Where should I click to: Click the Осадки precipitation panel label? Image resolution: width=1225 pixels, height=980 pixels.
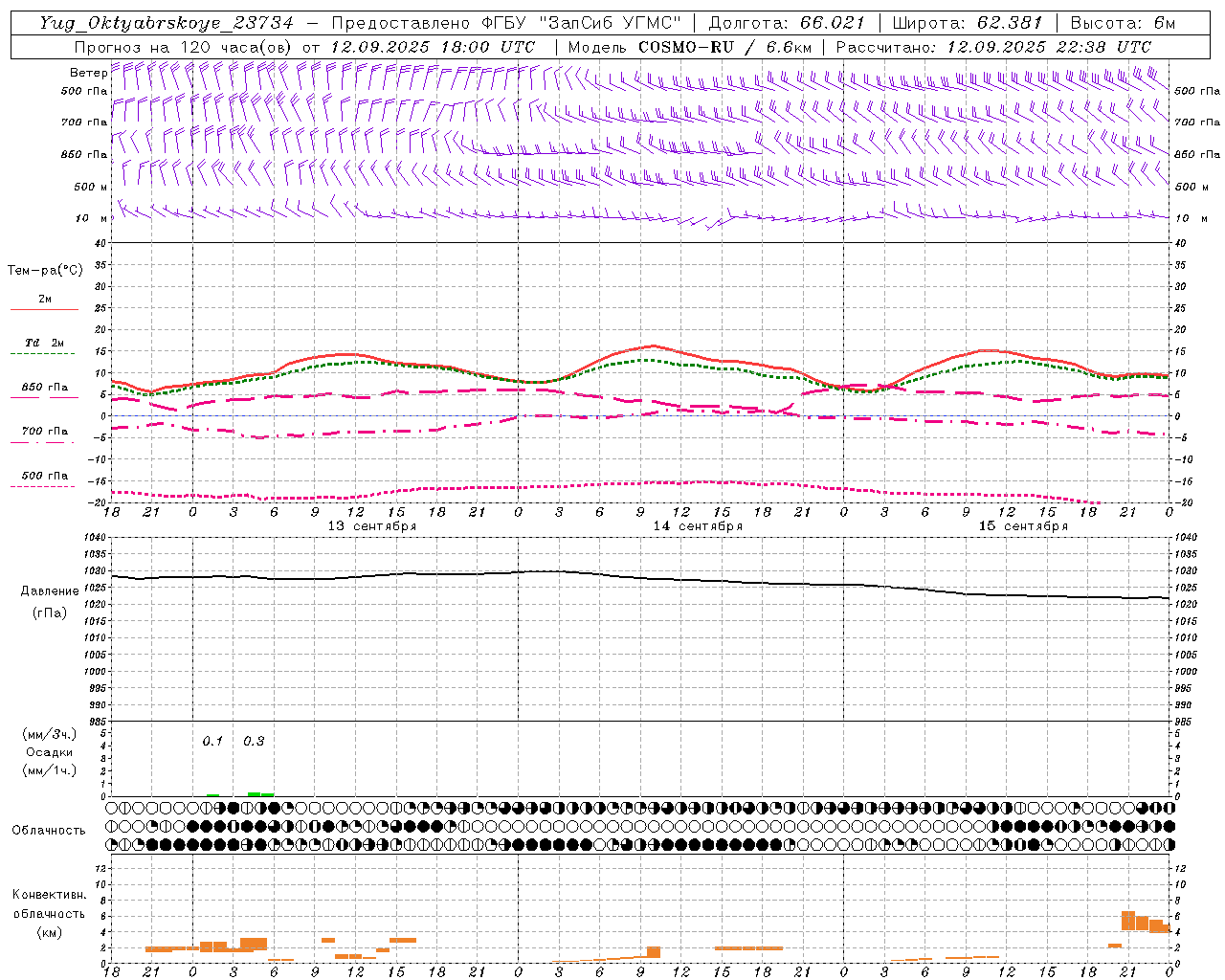click(50, 752)
